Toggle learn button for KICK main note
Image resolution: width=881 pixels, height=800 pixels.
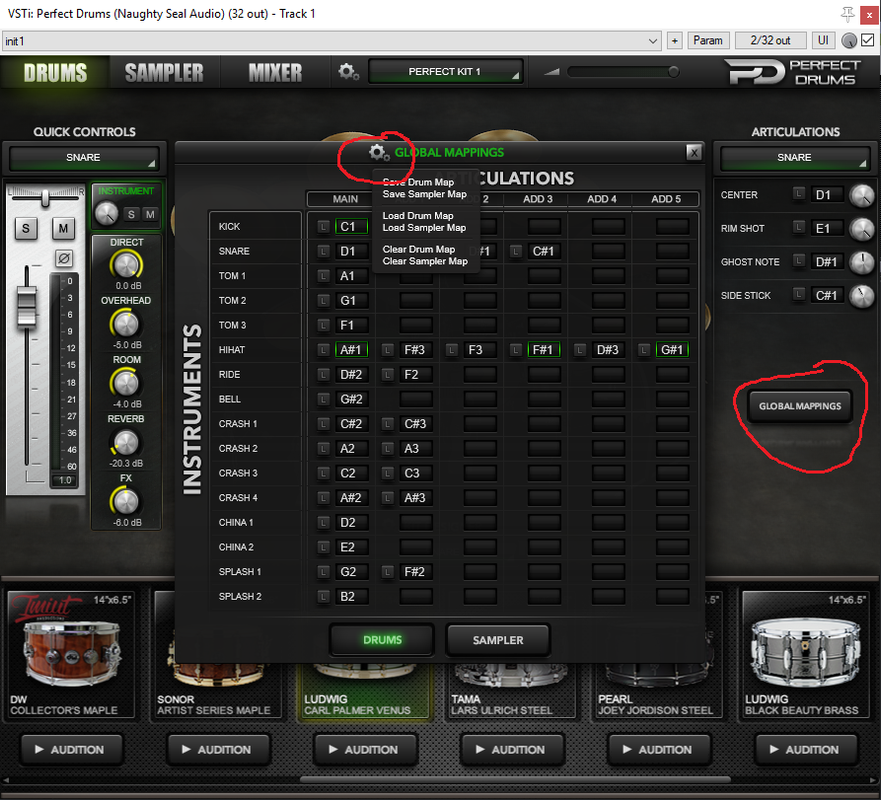pos(324,226)
